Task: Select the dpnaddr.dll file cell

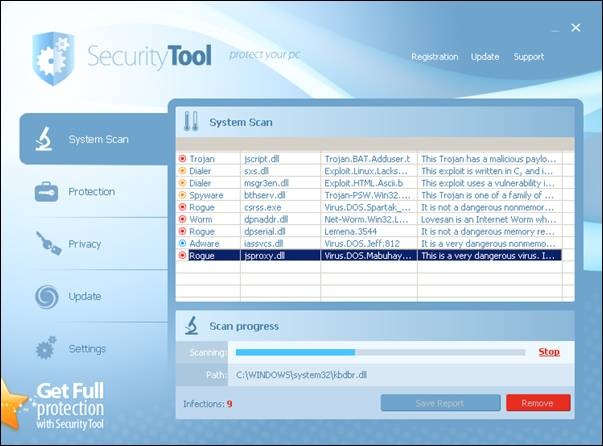Action: click(x=280, y=219)
